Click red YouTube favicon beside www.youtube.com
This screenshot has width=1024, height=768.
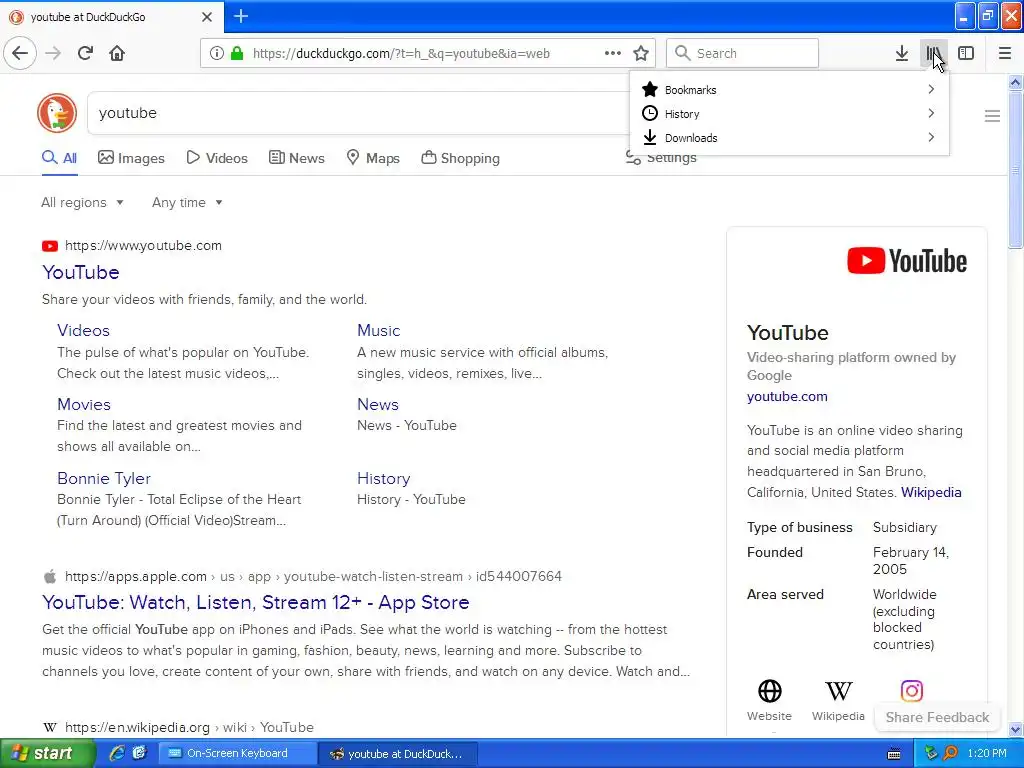[50, 246]
